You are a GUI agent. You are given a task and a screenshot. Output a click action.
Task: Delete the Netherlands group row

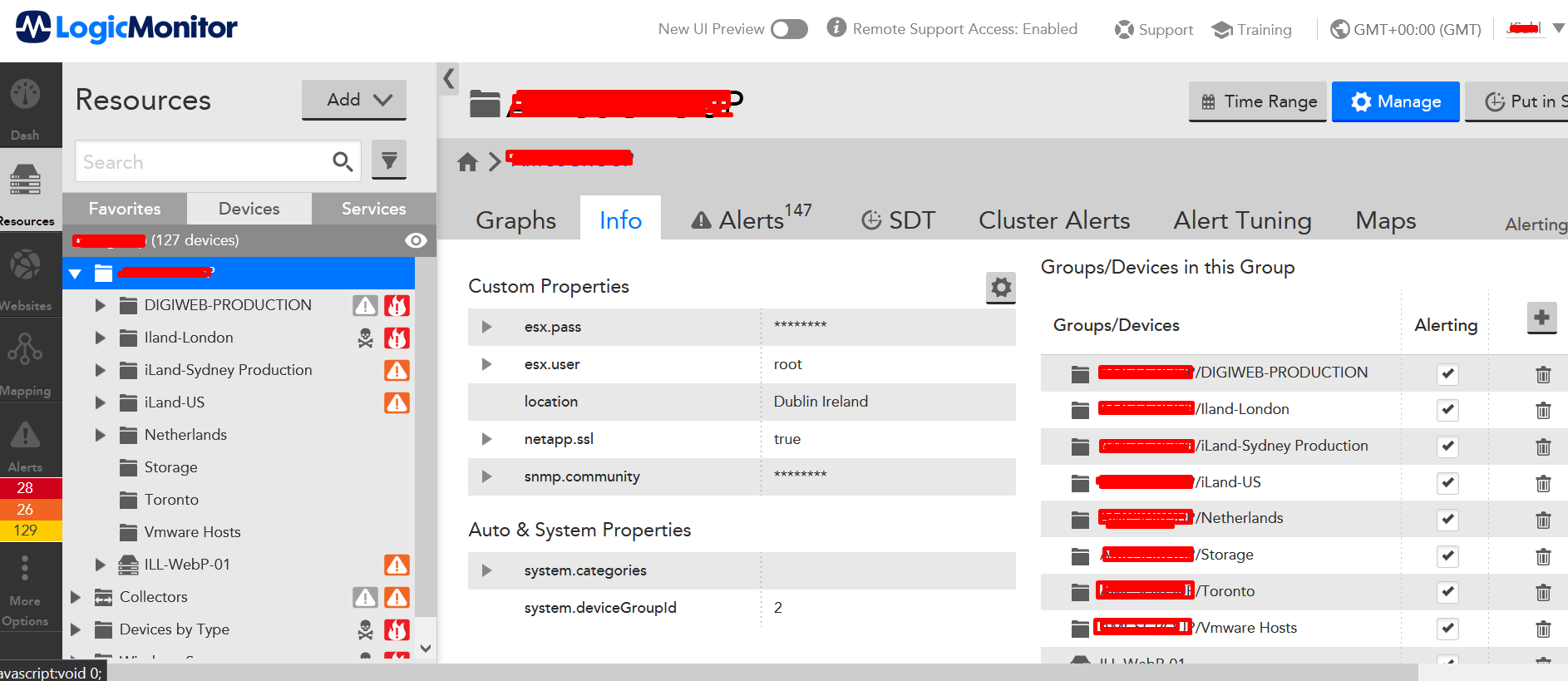(1543, 520)
